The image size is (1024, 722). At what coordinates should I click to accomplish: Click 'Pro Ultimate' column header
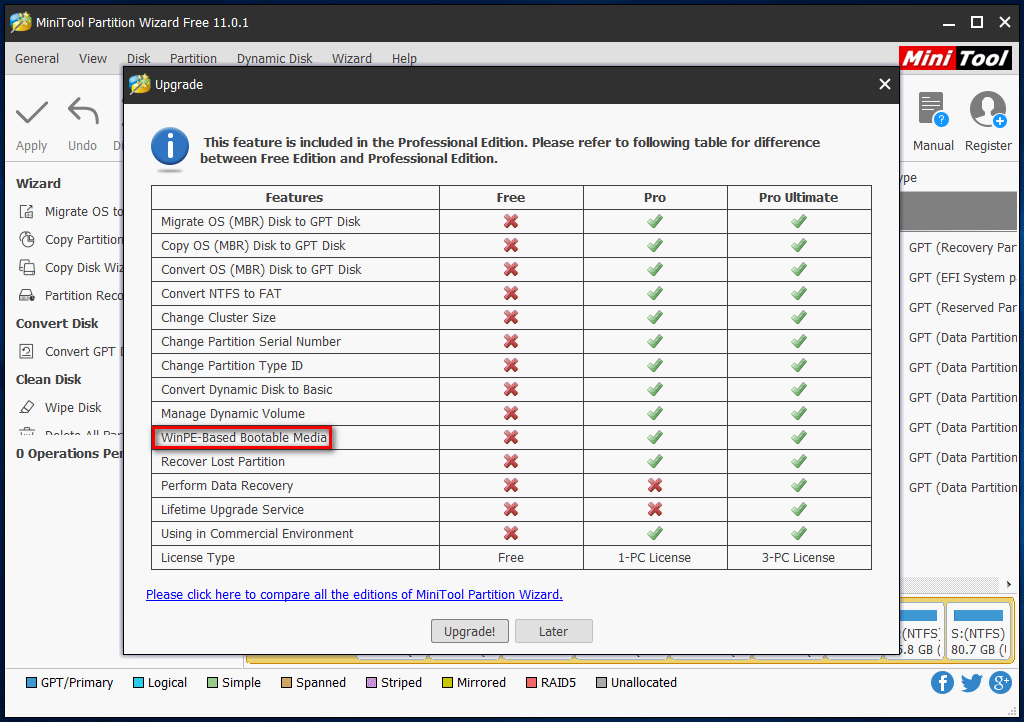(x=798, y=198)
